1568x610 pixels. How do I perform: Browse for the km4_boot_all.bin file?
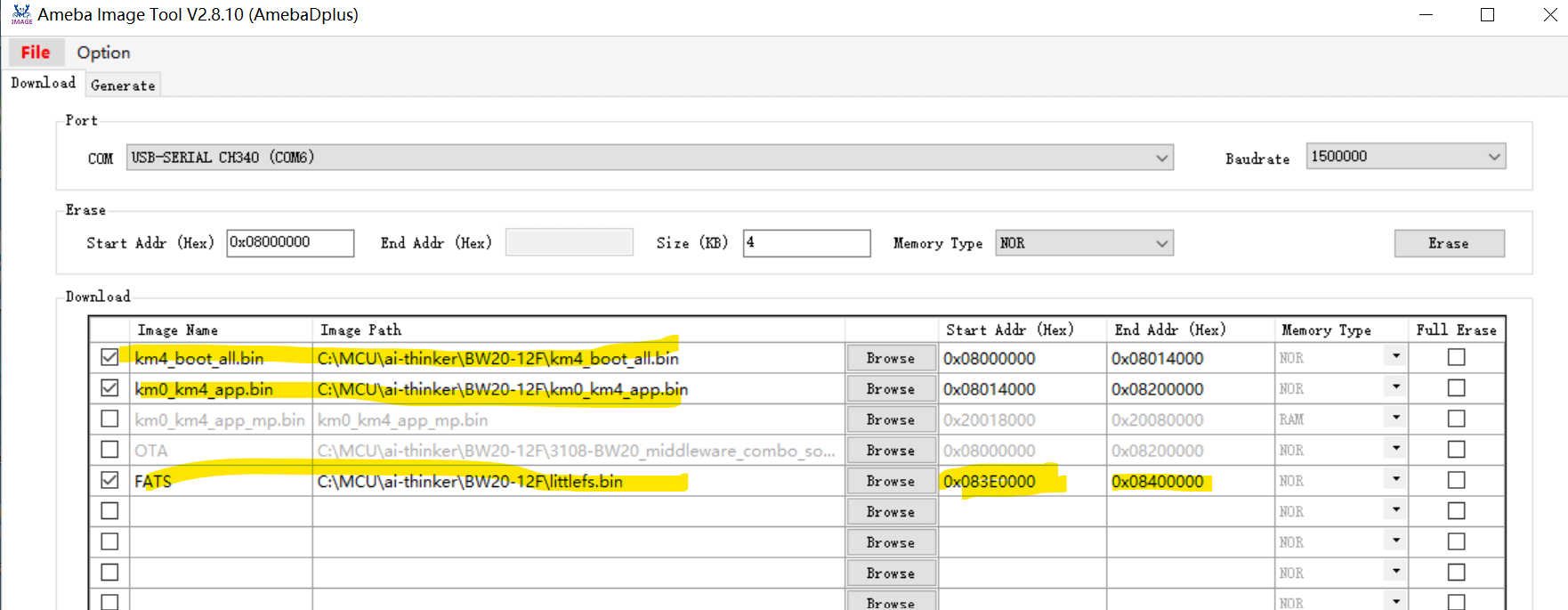tap(890, 358)
